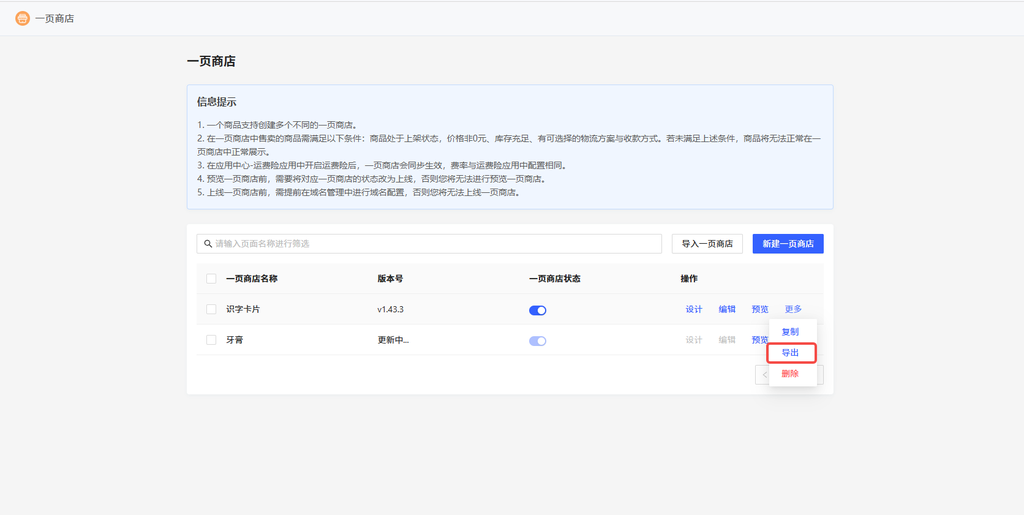Select 复制 from the more menu
The height and width of the screenshot is (515, 1024).
[x=790, y=332]
